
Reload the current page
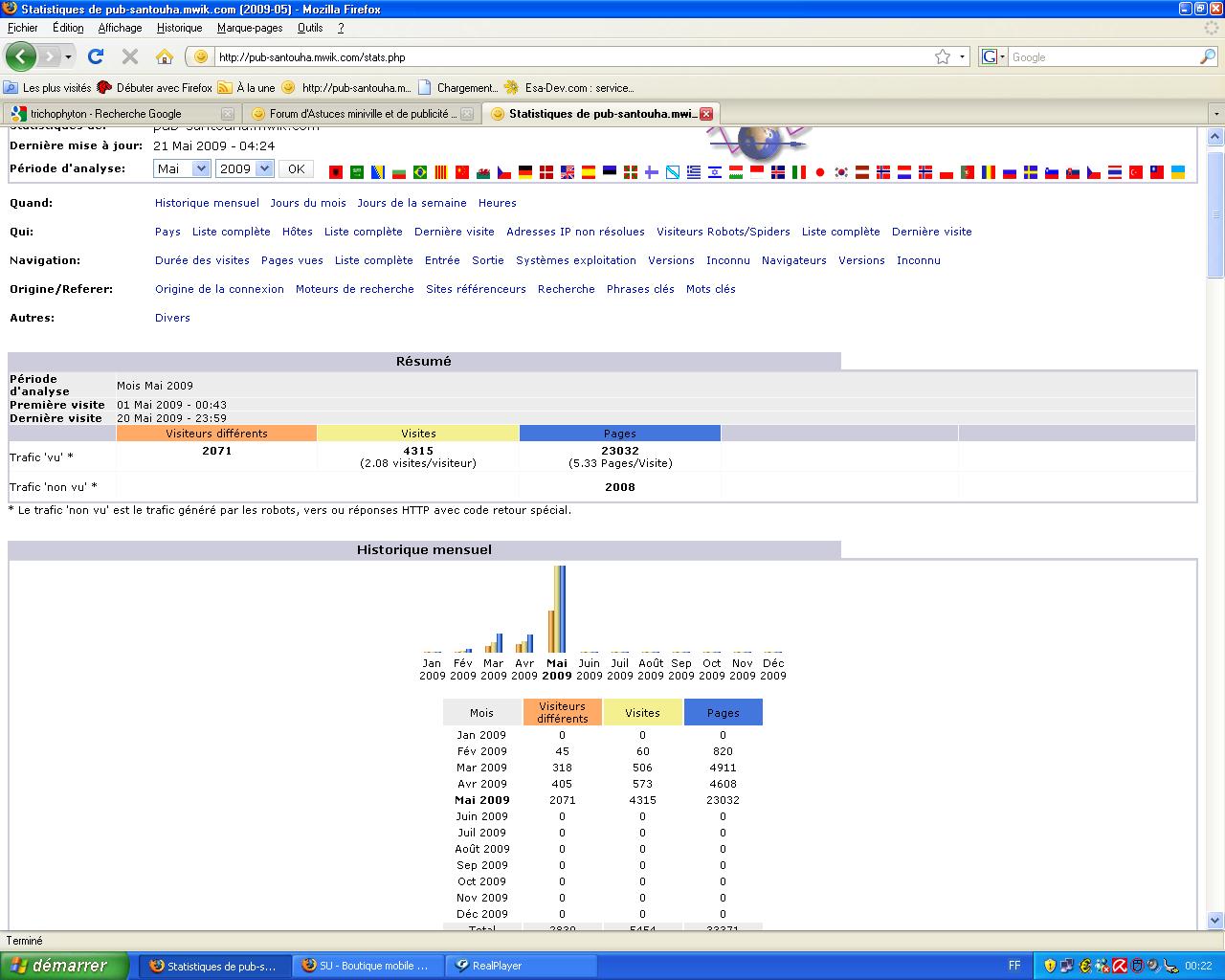(96, 56)
